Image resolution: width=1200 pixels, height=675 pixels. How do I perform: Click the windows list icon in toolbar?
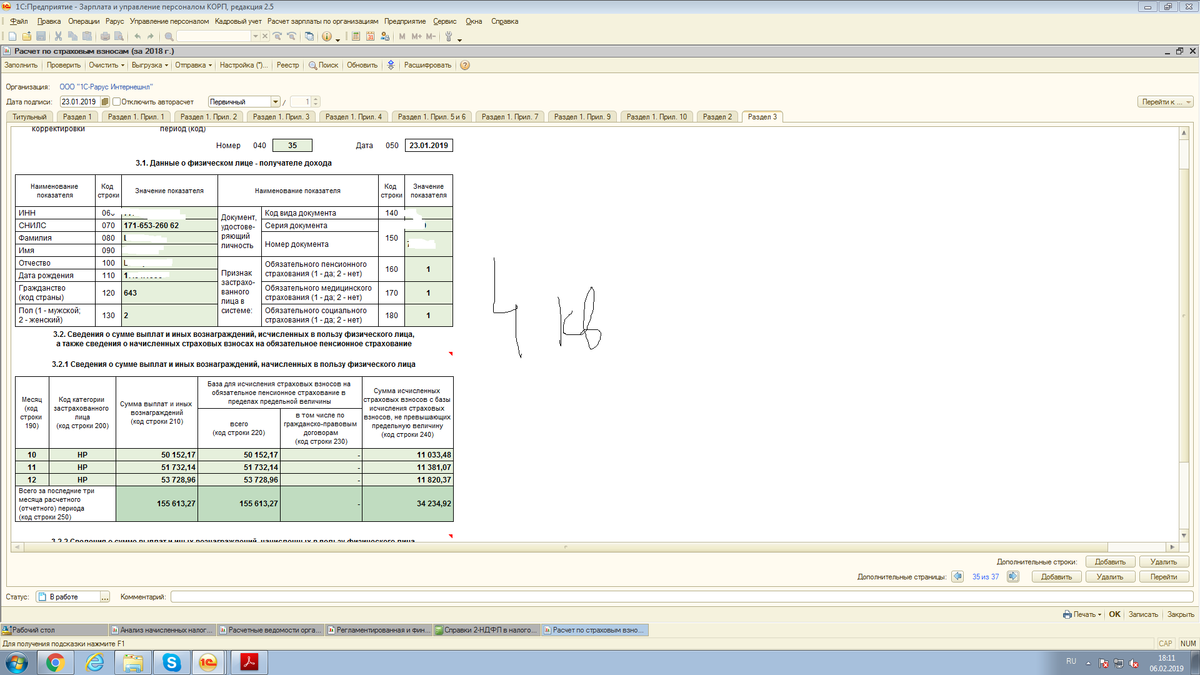[x=309, y=36]
